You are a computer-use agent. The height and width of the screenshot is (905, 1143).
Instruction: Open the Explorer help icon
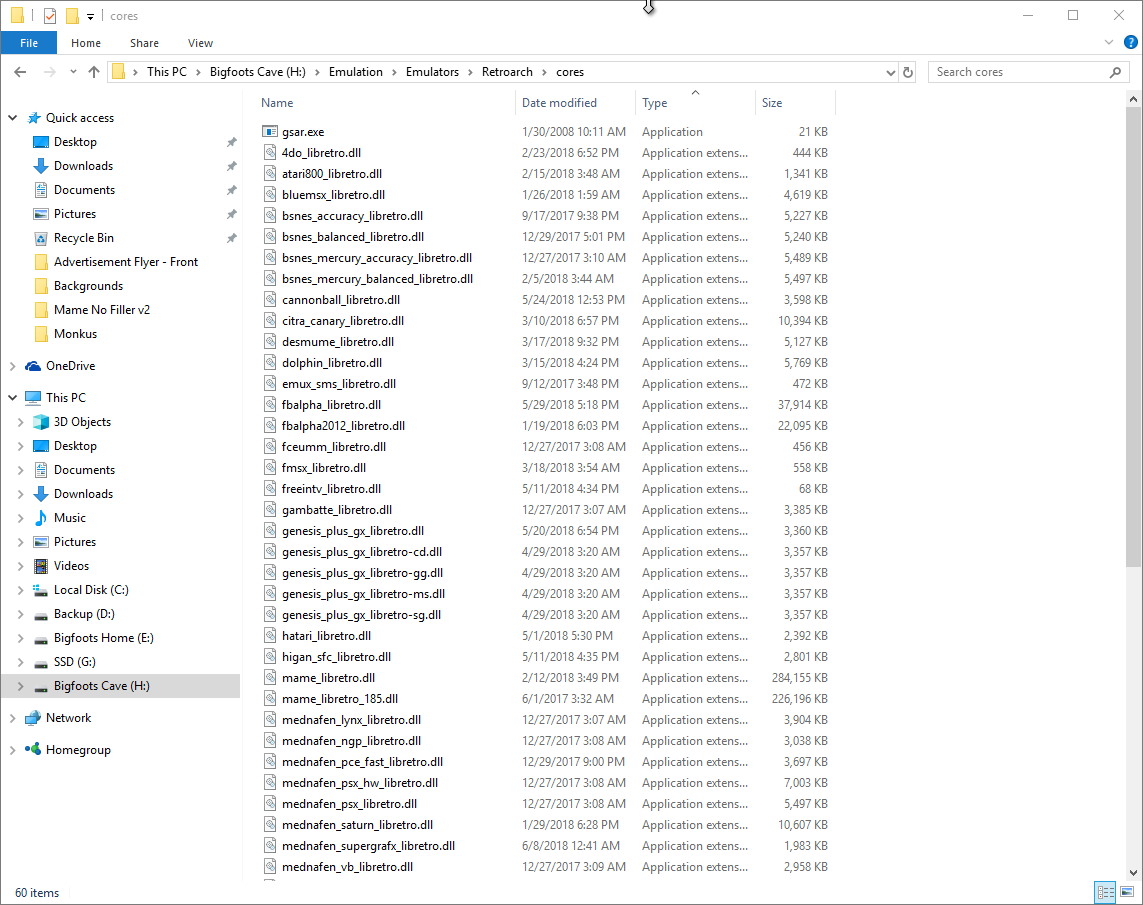(x=1131, y=42)
